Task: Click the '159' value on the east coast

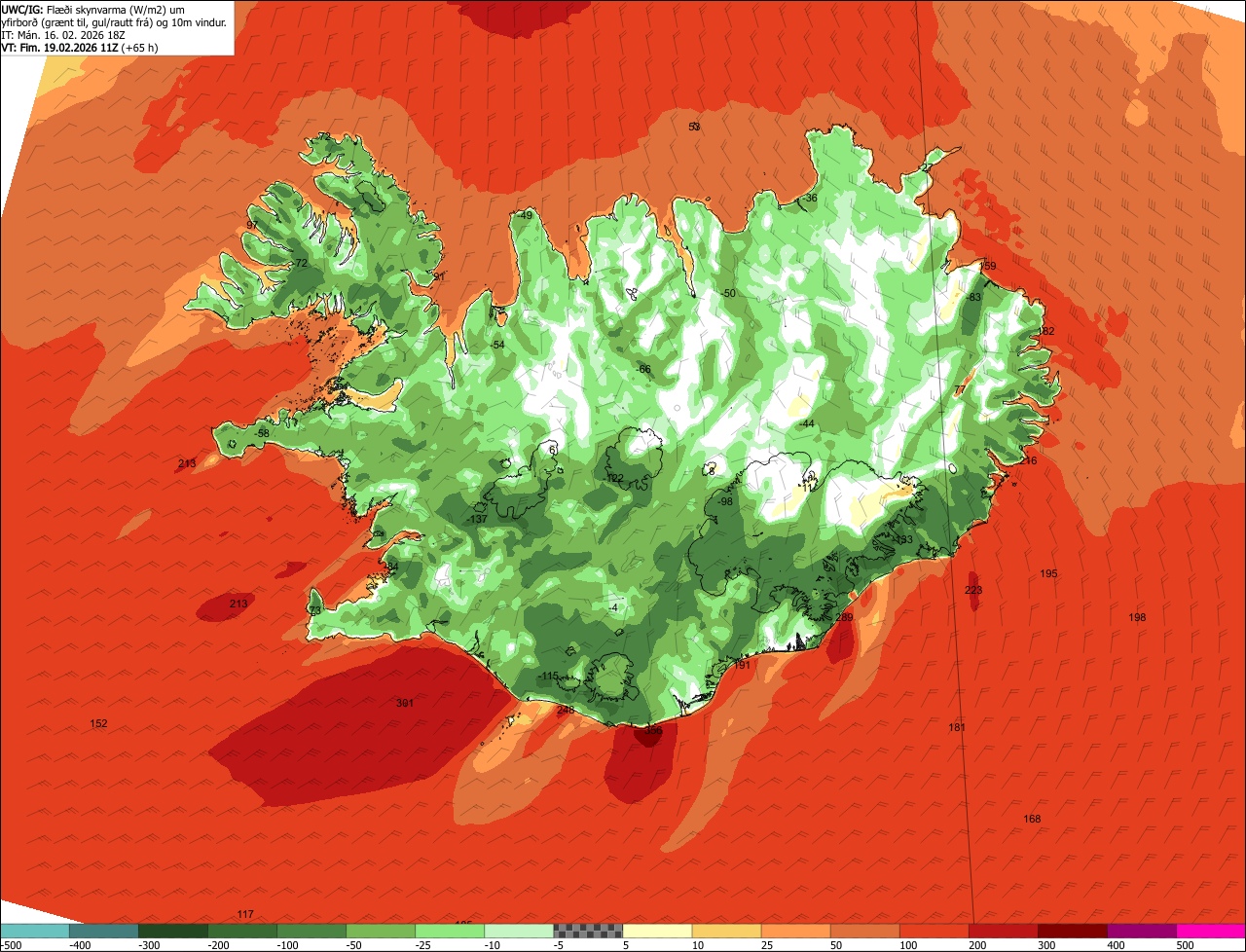Action: pos(988,266)
